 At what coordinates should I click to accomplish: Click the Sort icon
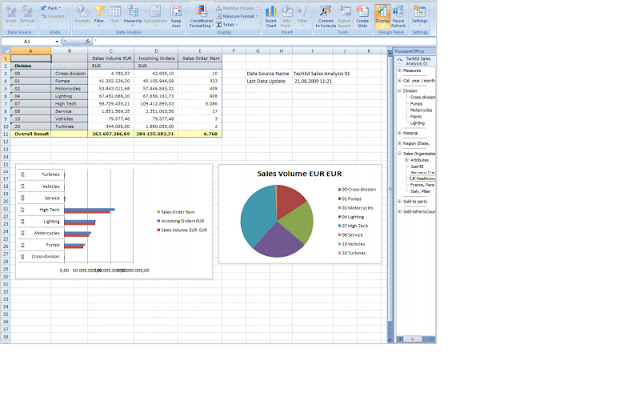[x=115, y=14]
